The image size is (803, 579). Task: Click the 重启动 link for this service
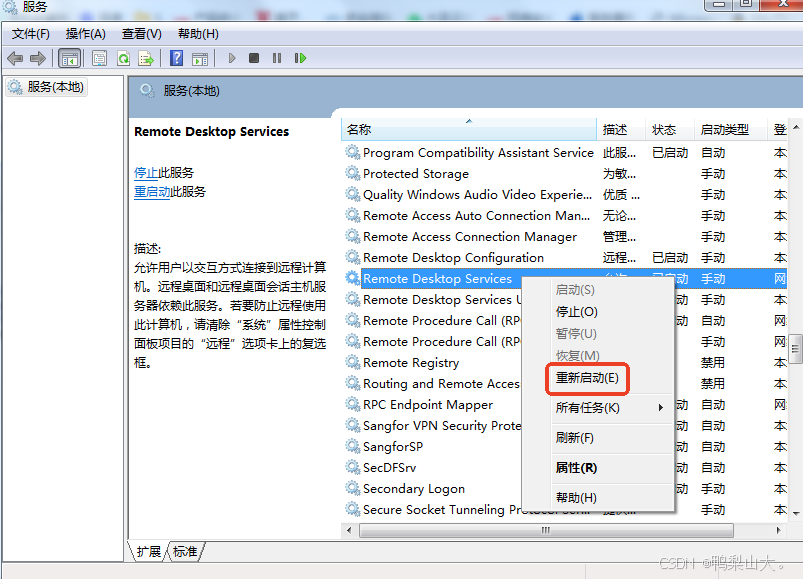[152, 192]
